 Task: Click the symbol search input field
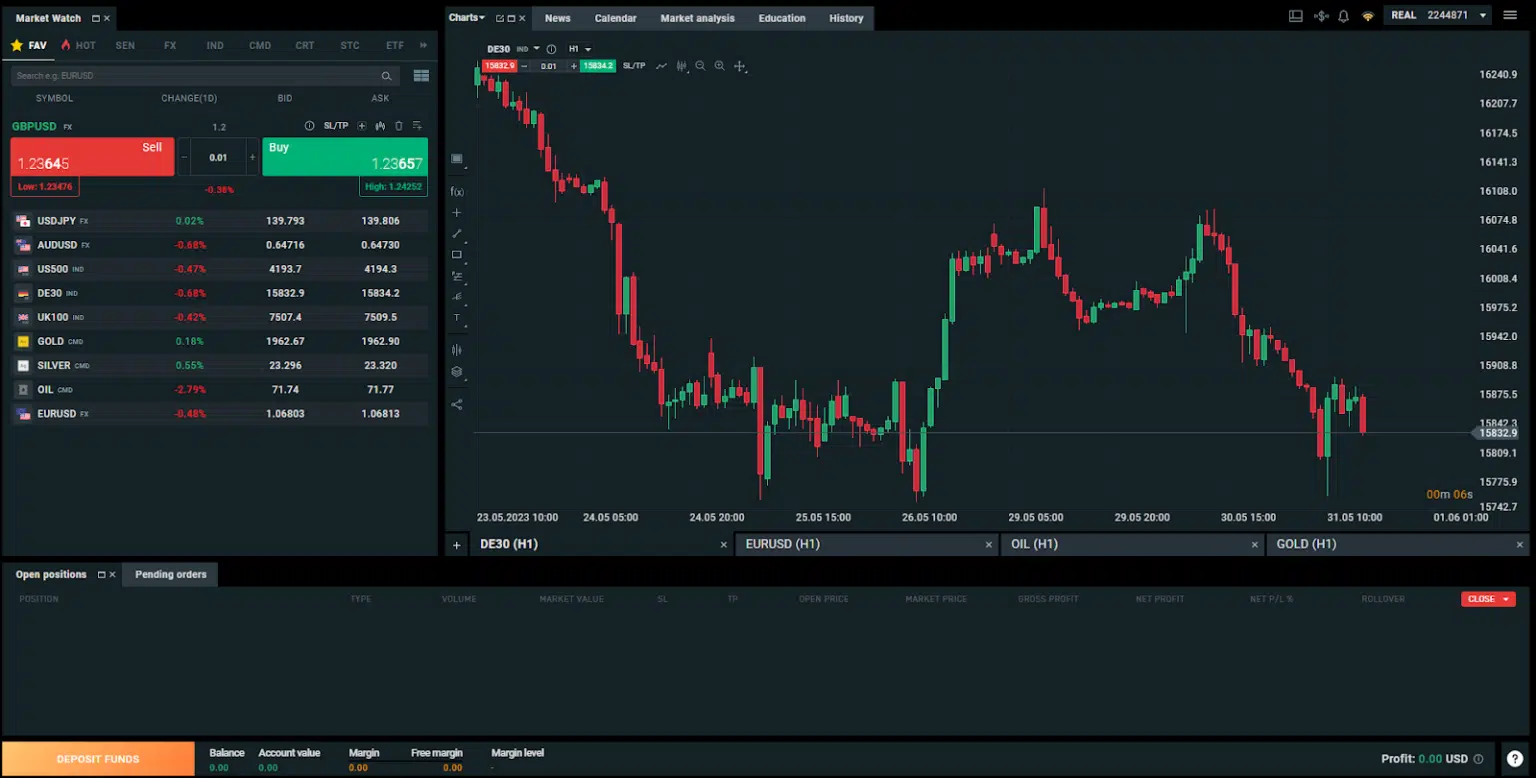coord(197,76)
